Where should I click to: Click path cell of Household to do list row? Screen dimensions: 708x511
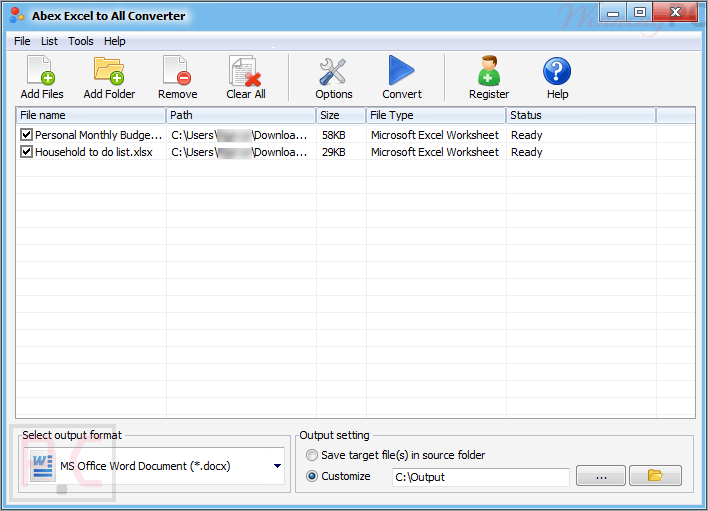(x=239, y=152)
